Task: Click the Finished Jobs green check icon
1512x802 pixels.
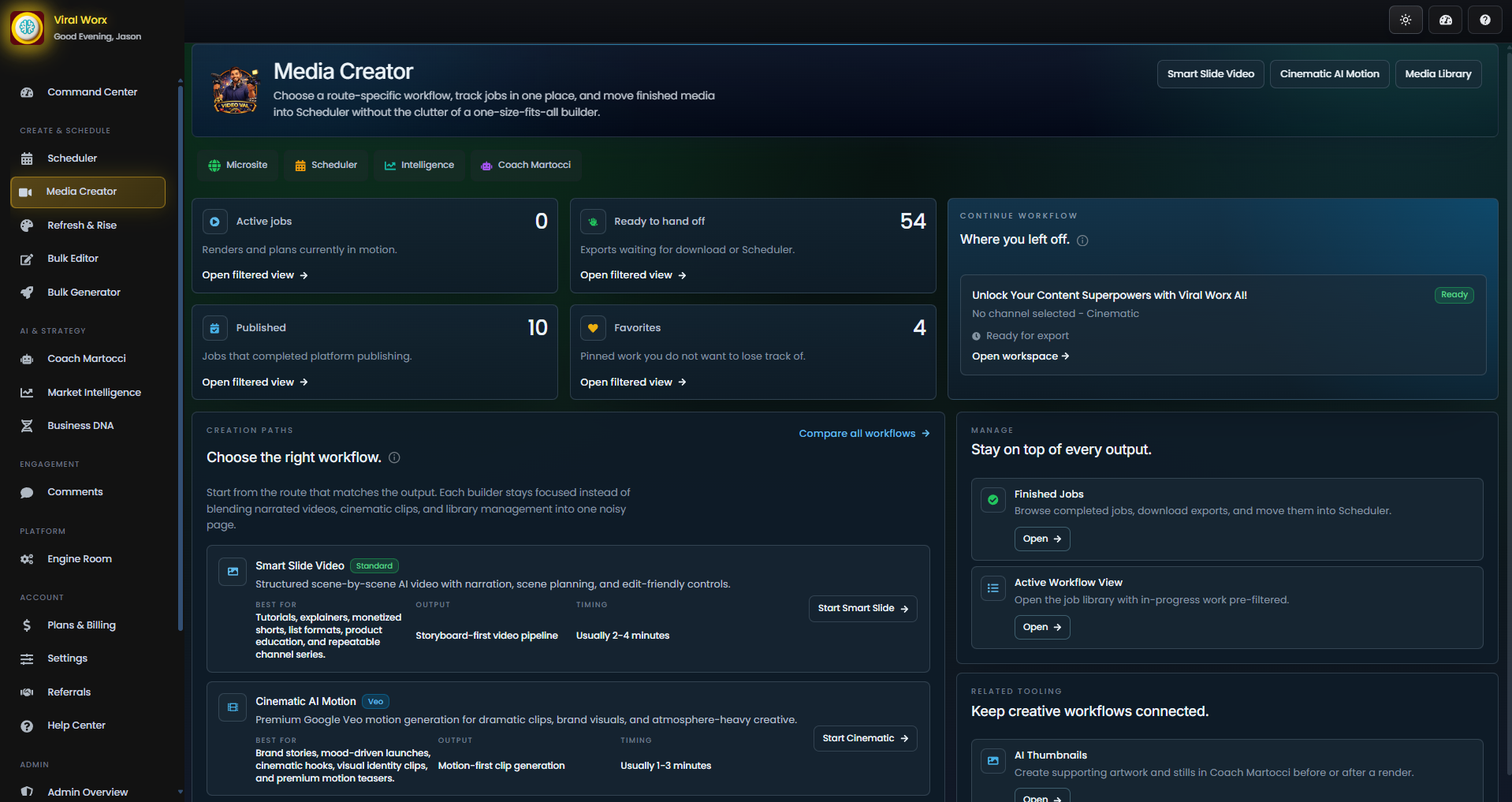Action: [992, 499]
